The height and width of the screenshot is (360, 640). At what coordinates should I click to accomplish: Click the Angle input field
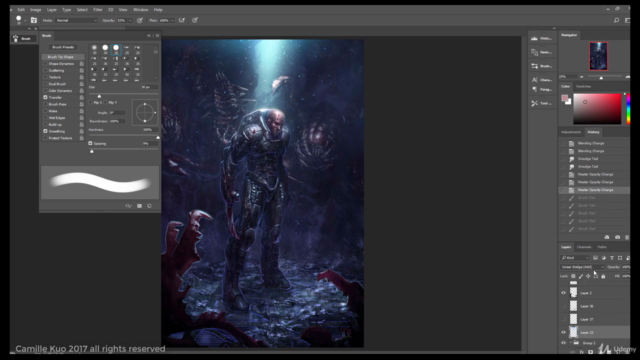click(x=117, y=113)
